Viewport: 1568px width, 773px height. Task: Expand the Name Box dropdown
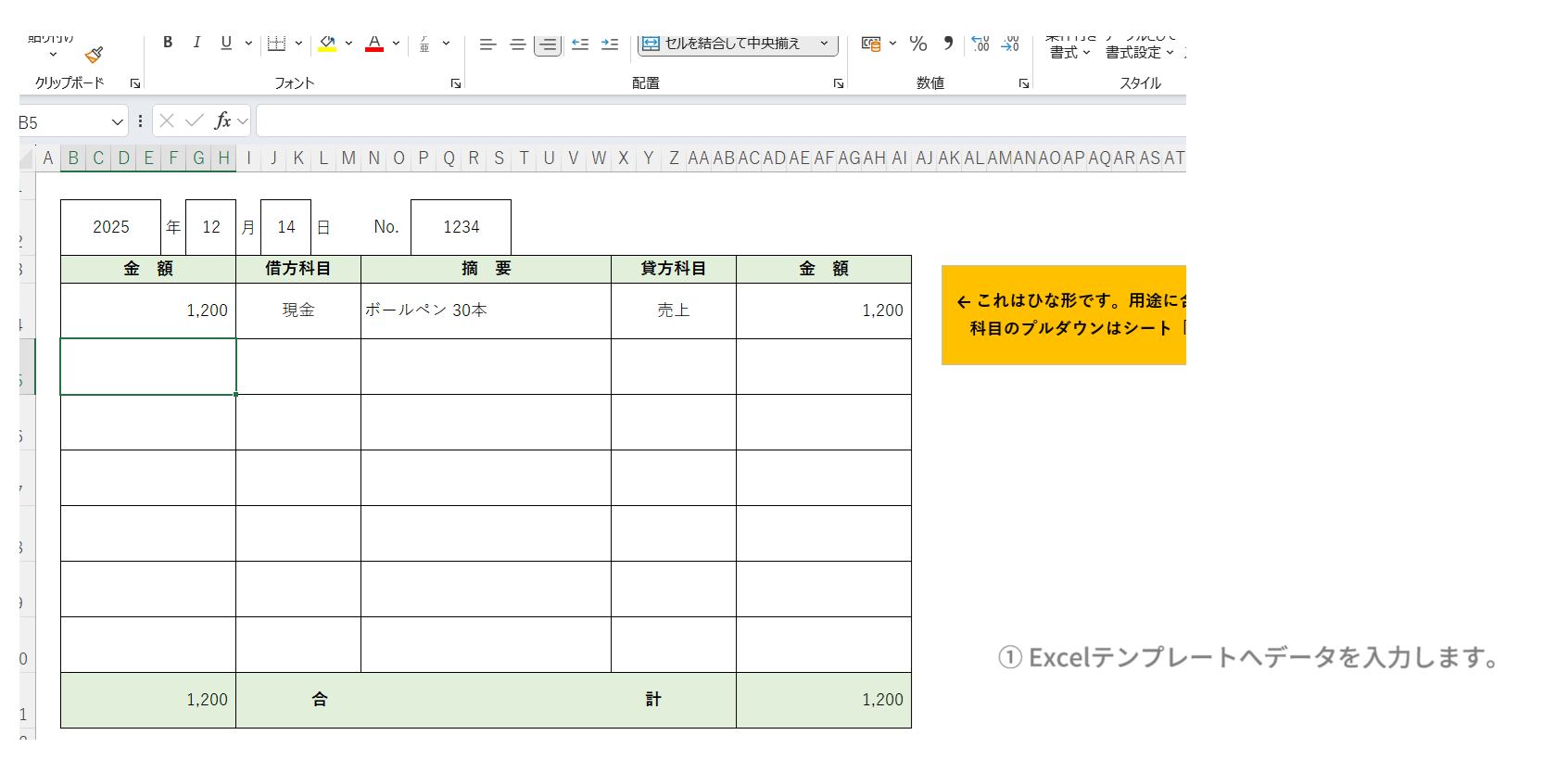click(x=118, y=122)
